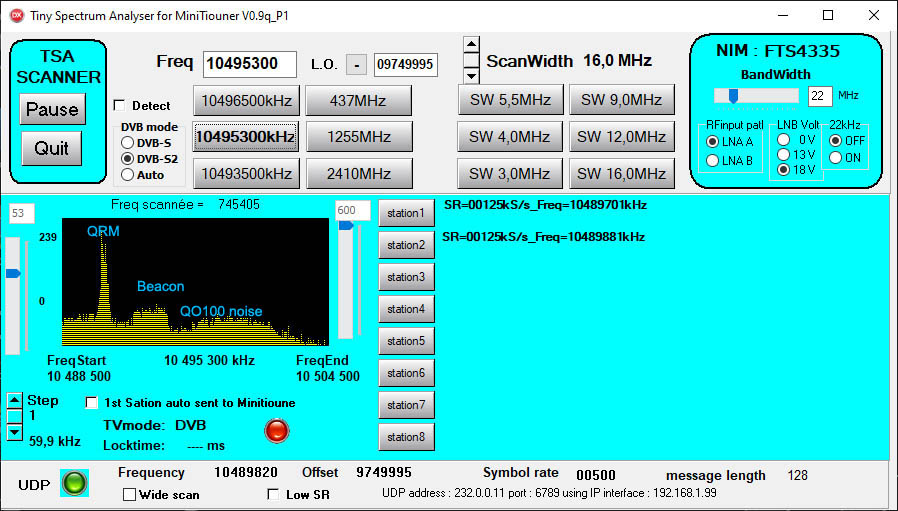The height and width of the screenshot is (511, 898).
Task: Select the SW 9,0MHz scan width
Action: (621, 100)
